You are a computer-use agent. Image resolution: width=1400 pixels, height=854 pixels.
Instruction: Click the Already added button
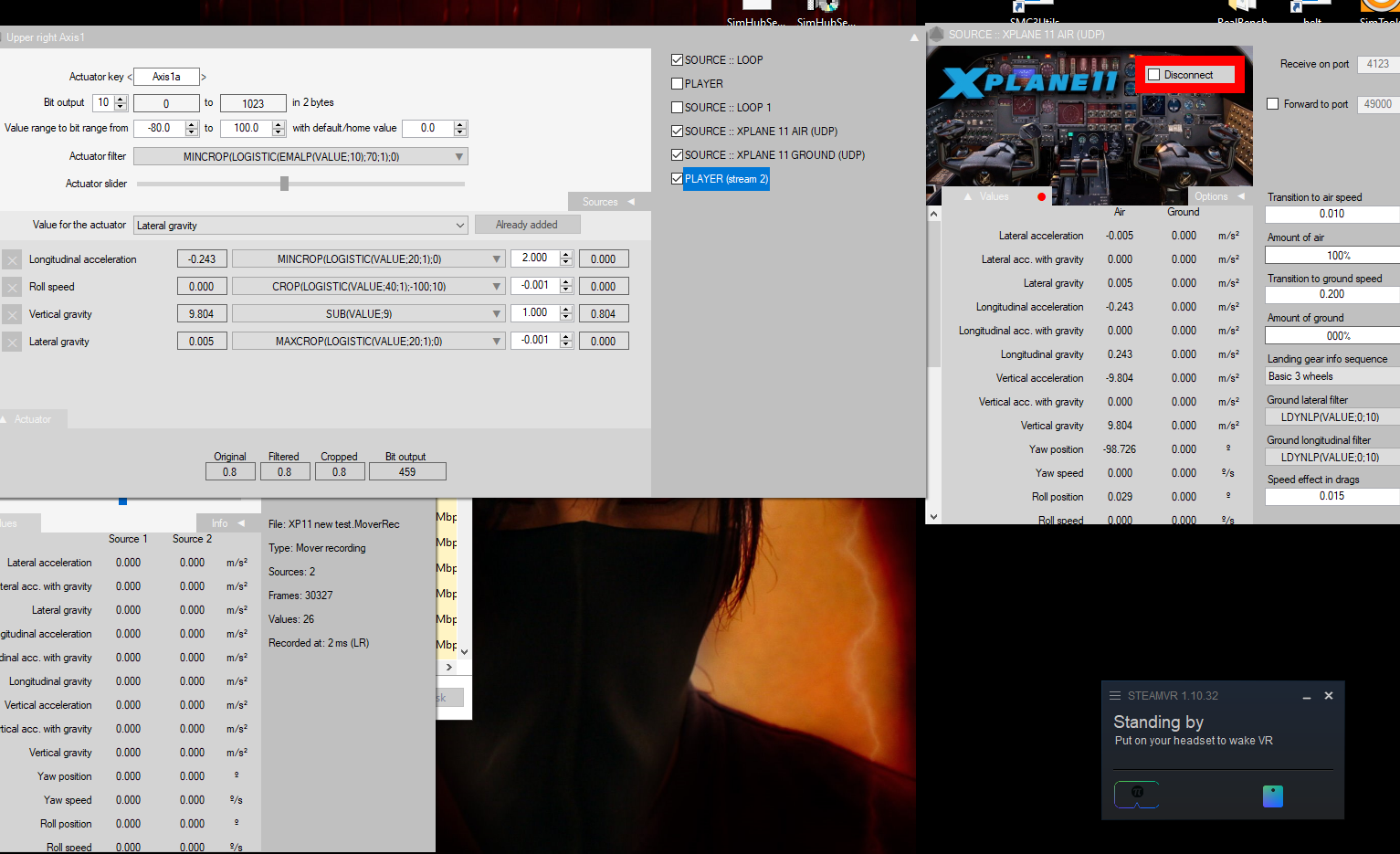(x=527, y=225)
